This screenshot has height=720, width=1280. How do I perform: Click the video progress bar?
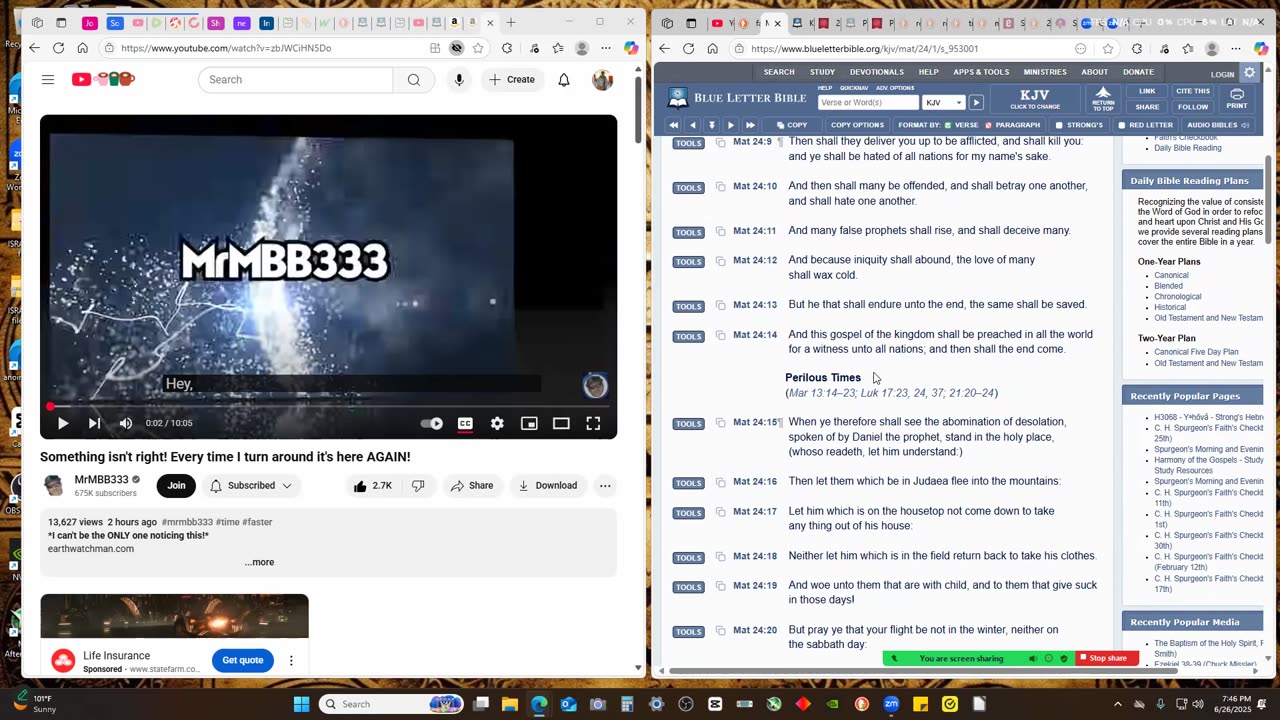pyautogui.click(x=328, y=407)
